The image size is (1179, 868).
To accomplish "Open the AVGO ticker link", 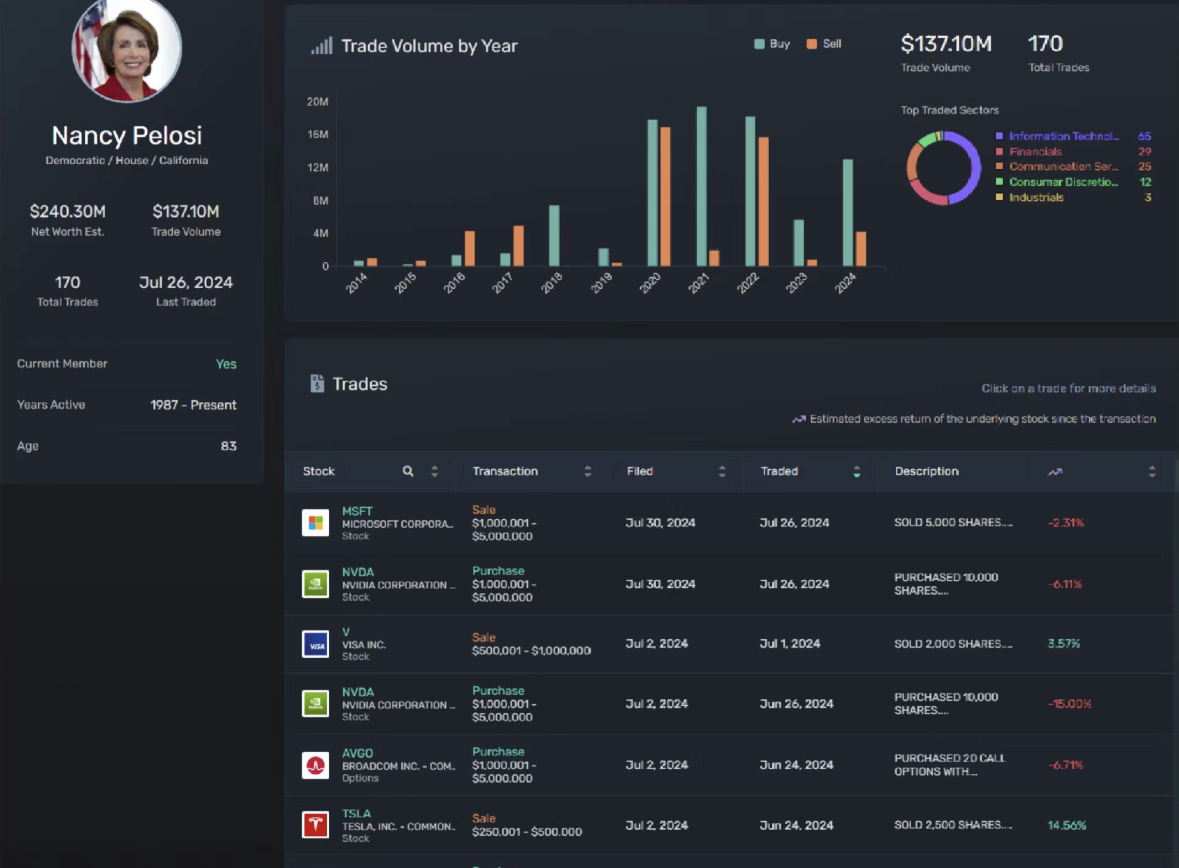I will tap(357, 753).
